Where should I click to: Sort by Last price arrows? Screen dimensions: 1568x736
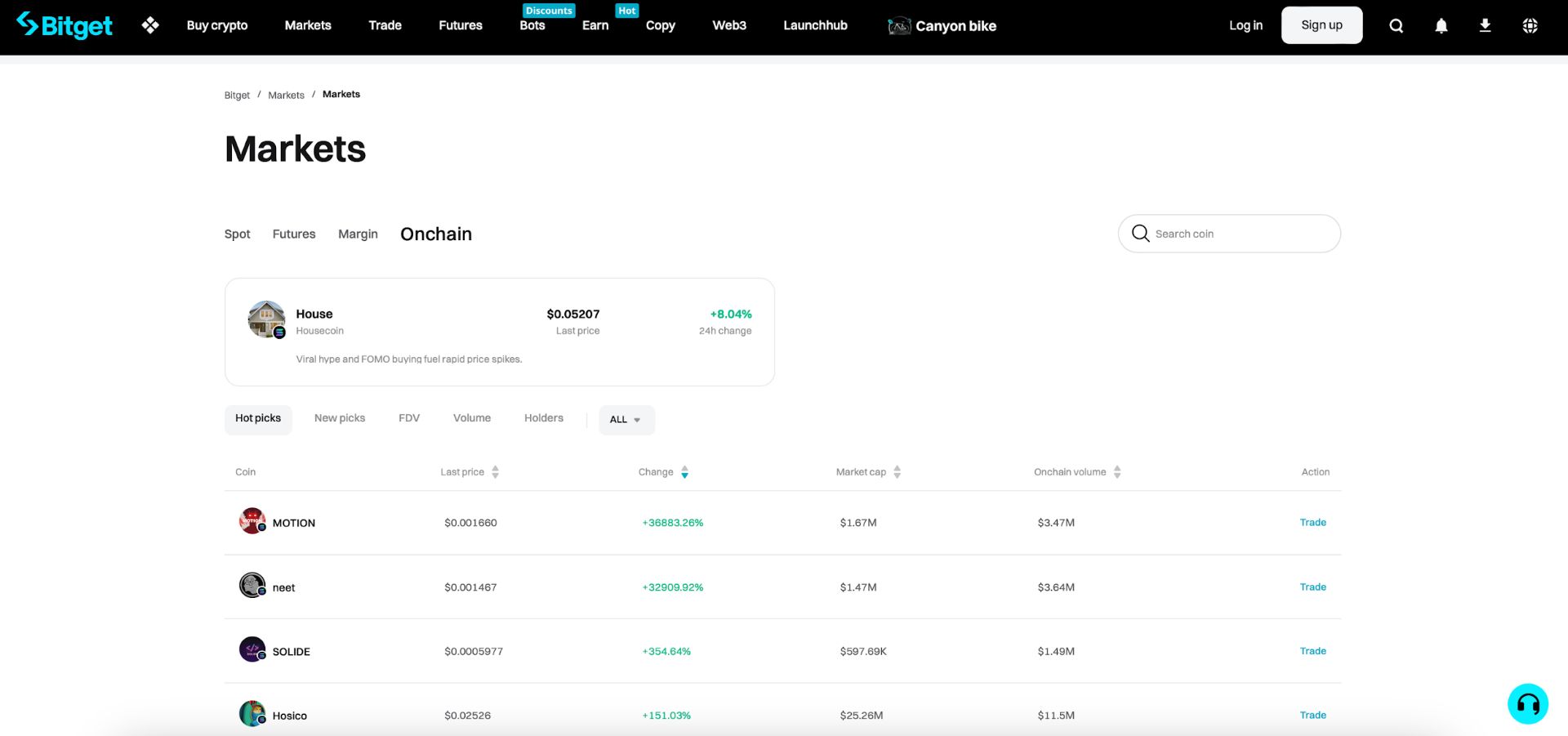tap(496, 472)
